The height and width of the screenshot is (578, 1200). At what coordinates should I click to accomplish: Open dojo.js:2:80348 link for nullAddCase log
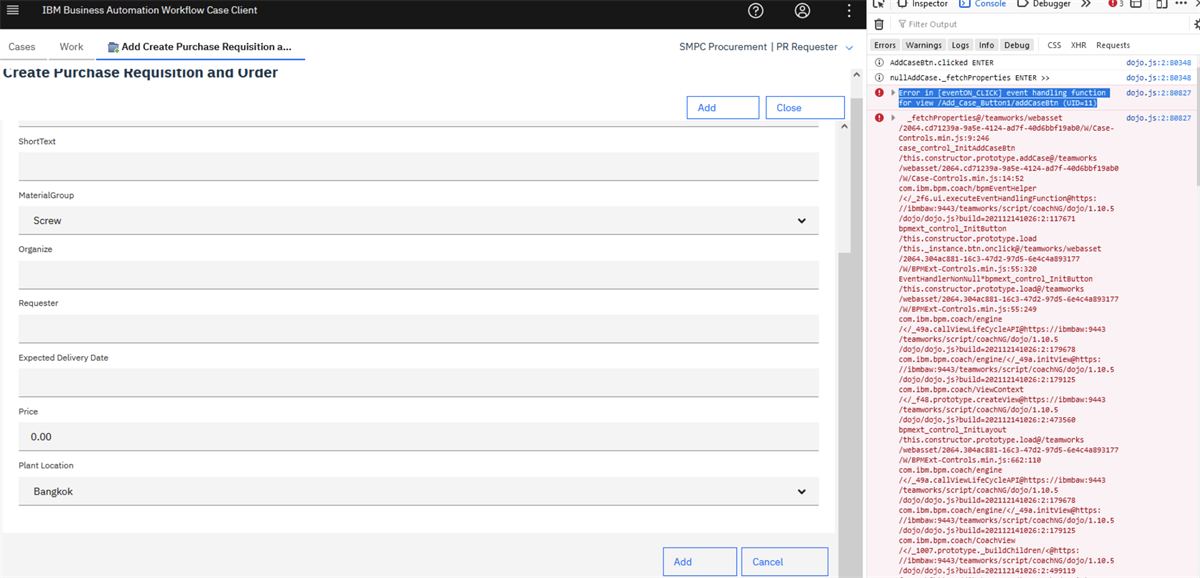click(x=1158, y=77)
